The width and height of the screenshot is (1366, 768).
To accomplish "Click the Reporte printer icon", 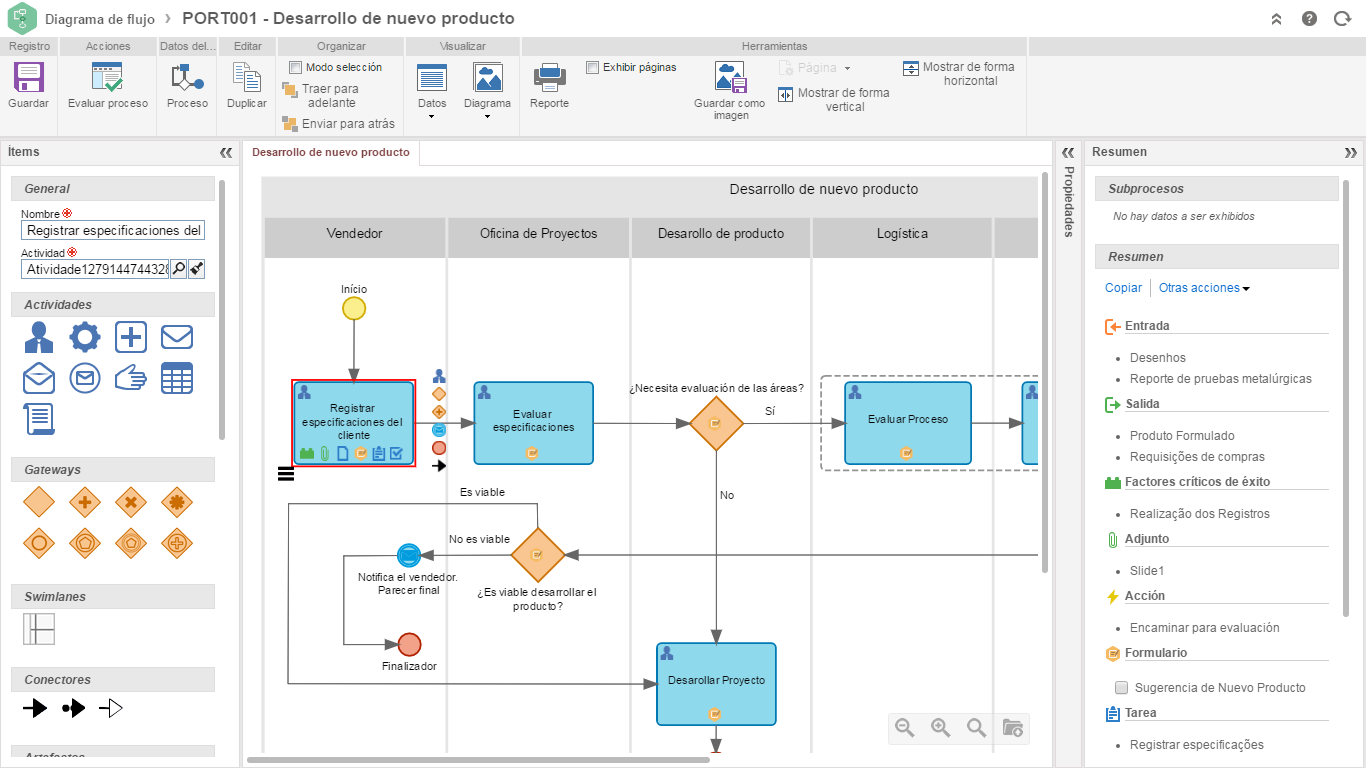I will click(x=549, y=78).
